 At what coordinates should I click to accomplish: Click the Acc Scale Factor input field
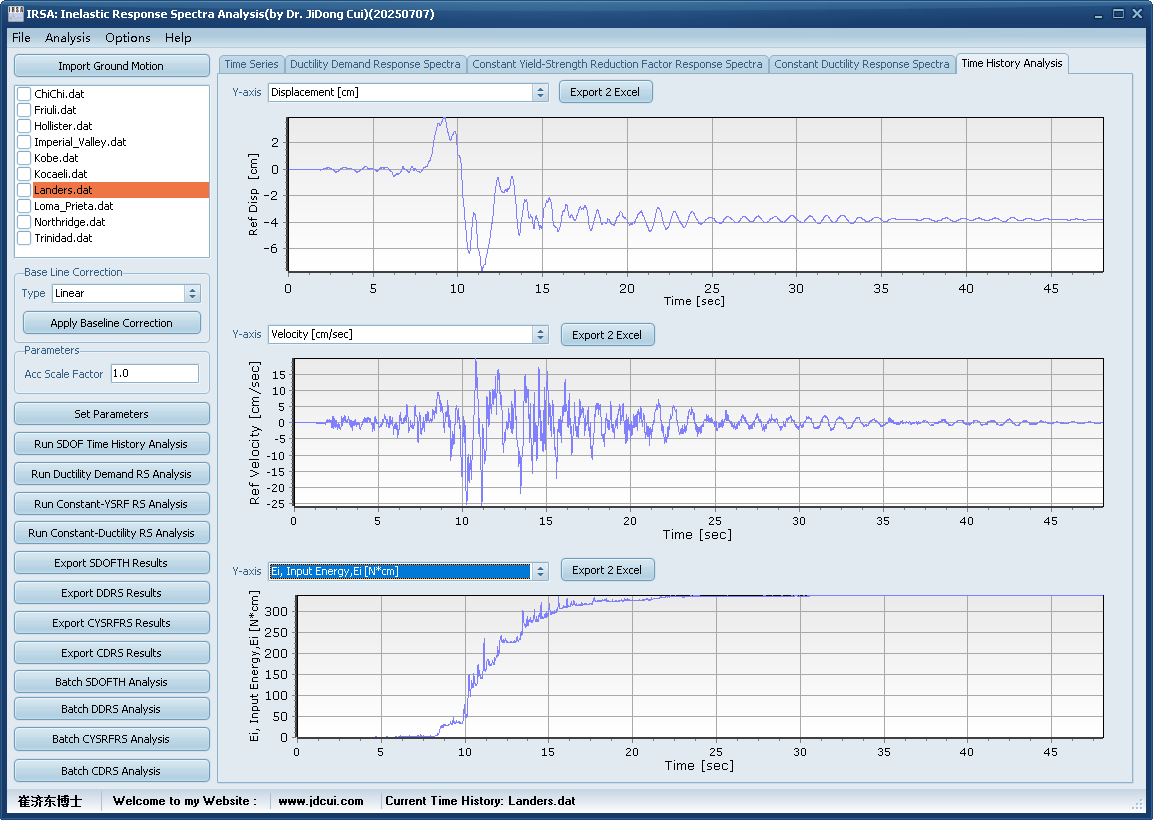pyautogui.click(x=154, y=373)
